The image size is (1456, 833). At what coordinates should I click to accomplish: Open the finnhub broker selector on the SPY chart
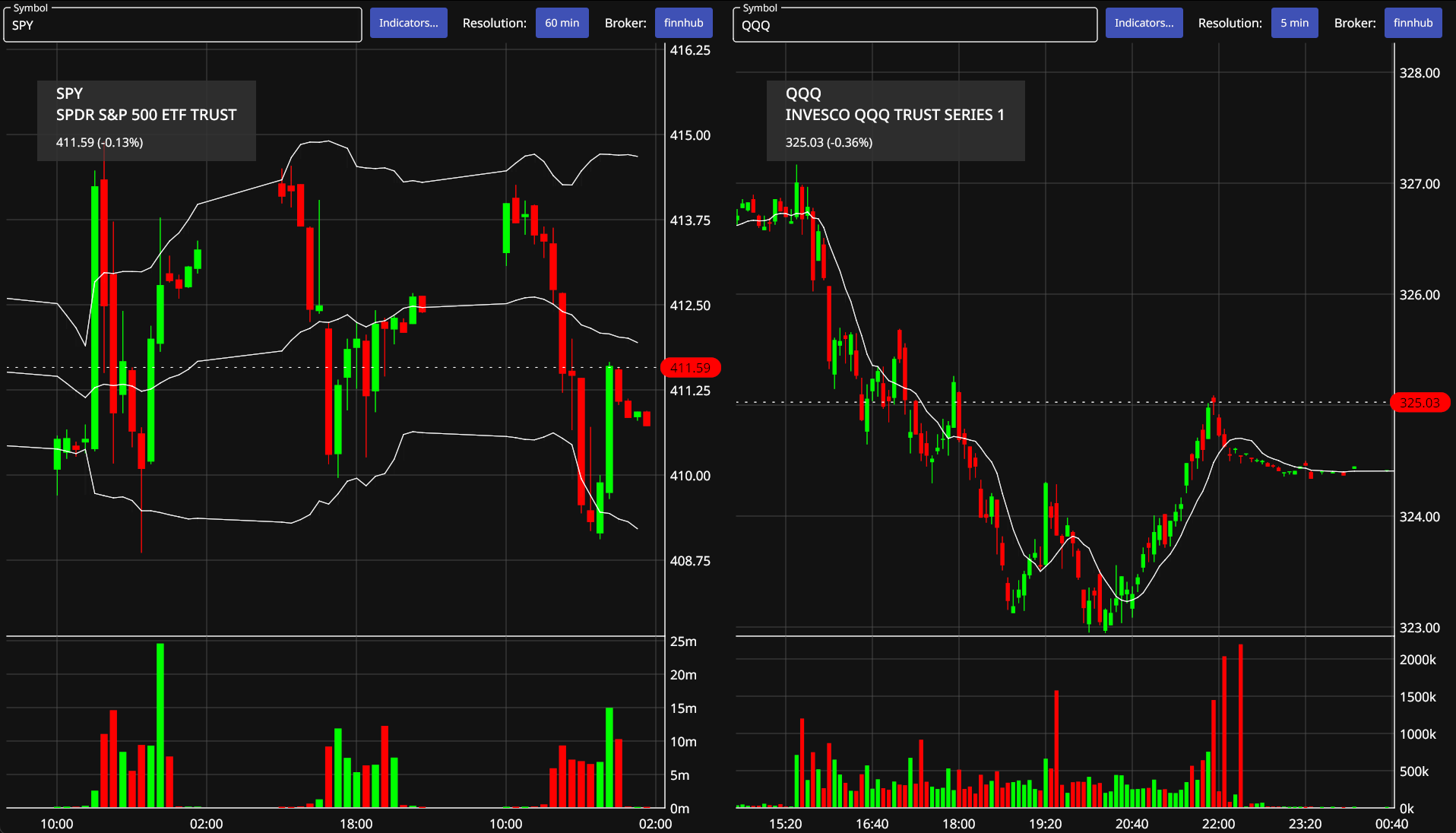coord(684,23)
